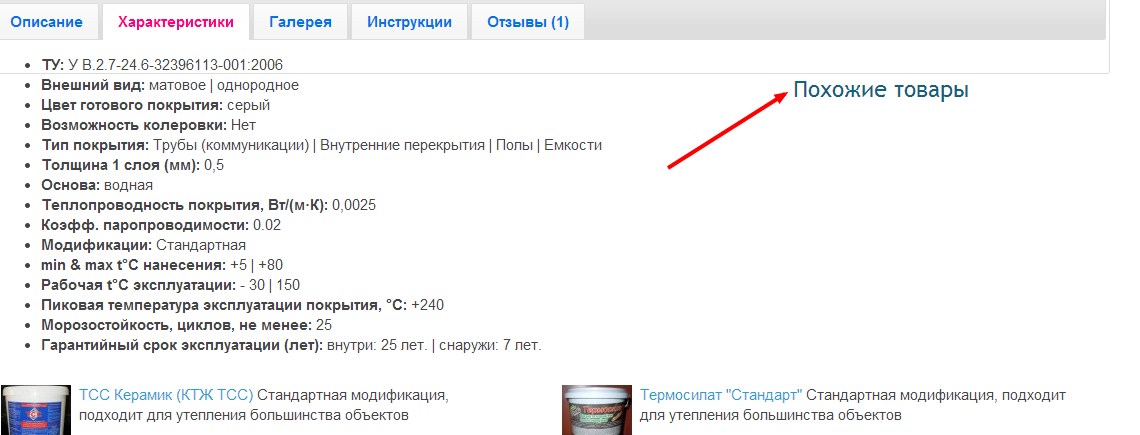
Task: Click the Гарантийный срок эксплуатации line
Action: tap(292, 345)
